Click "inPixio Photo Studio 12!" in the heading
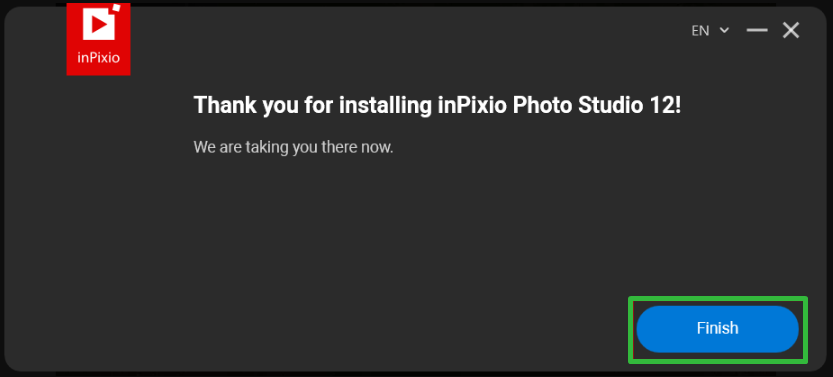The width and height of the screenshot is (833, 377). pos(560,106)
